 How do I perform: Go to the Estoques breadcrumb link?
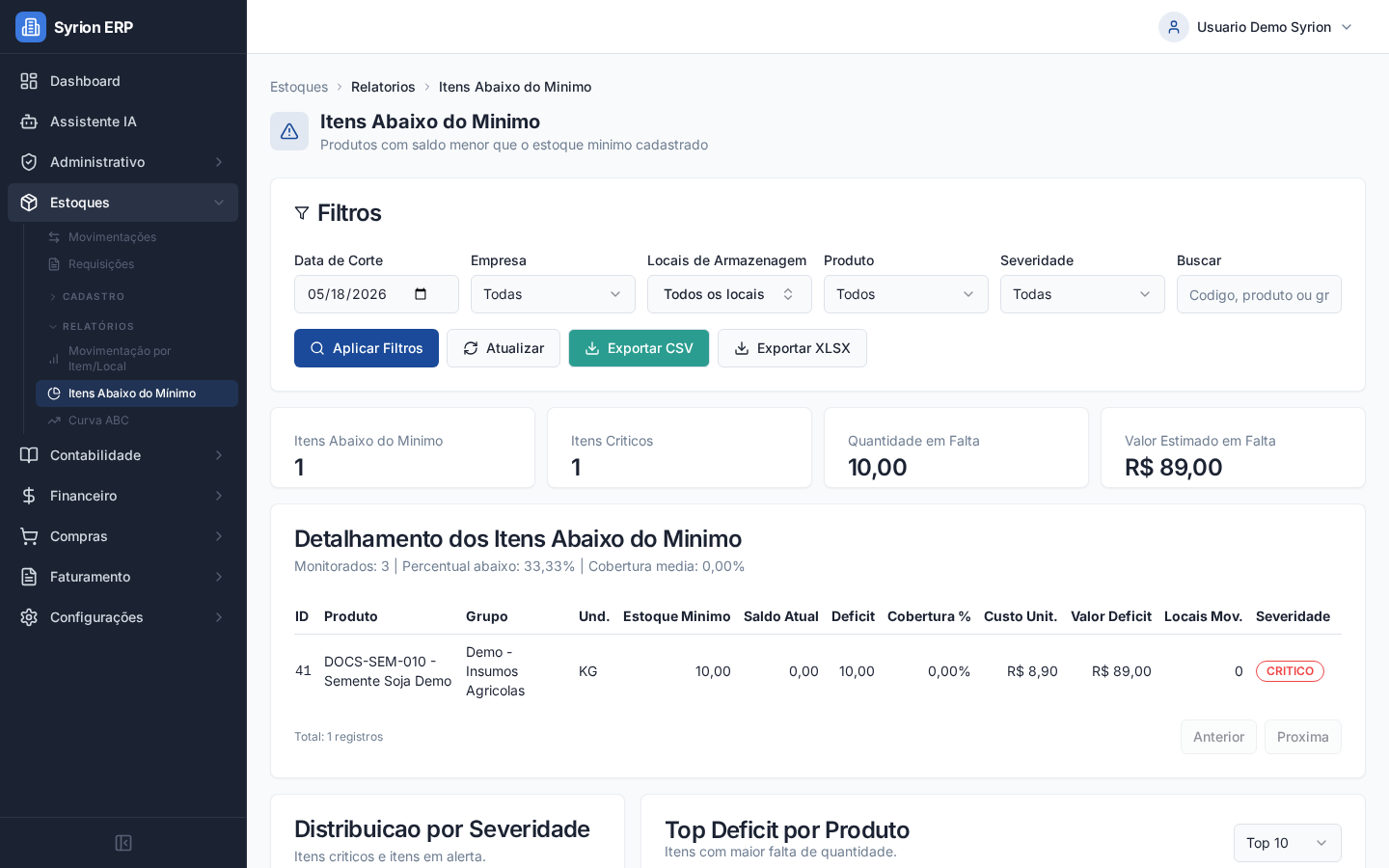(x=299, y=87)
